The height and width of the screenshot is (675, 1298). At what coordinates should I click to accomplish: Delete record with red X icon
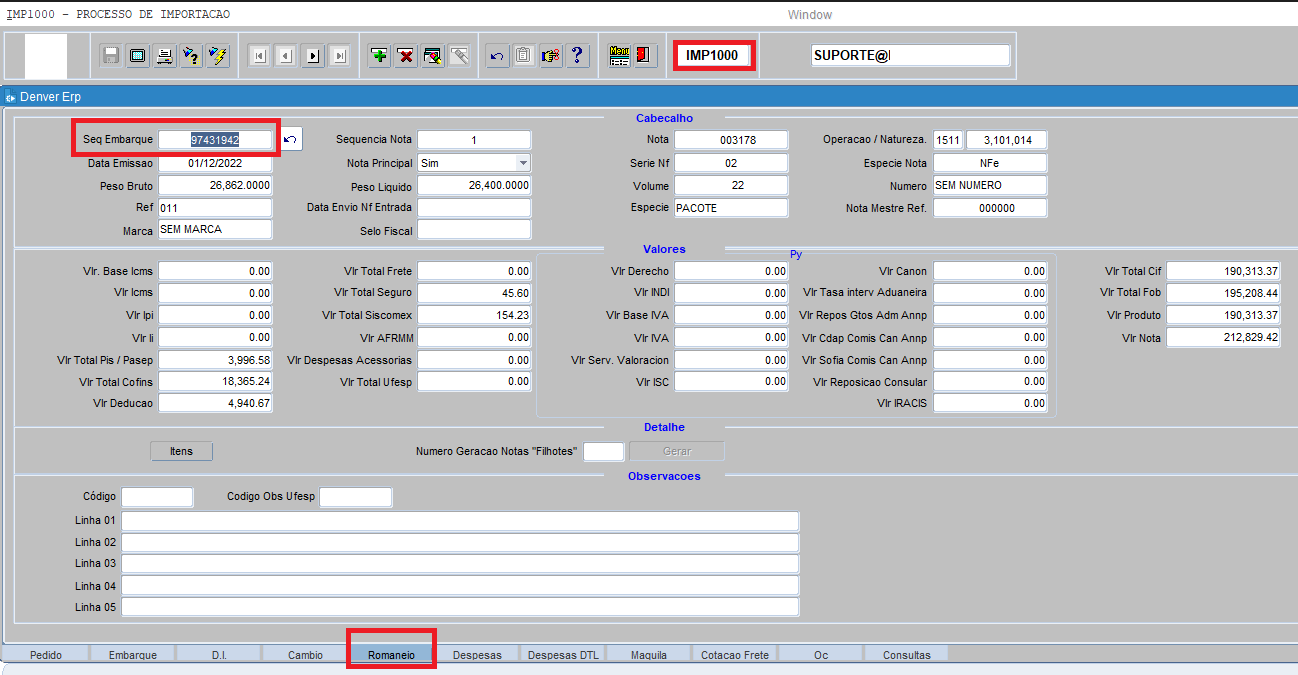[x=406, y=56]
